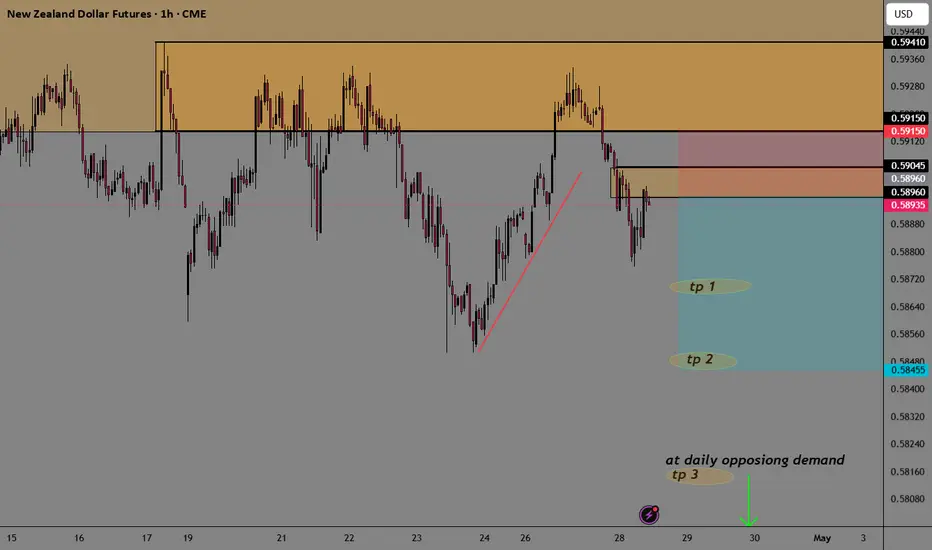Click the 23 date on time axis
The image size is (932, 550).
[x=417, y=538]
